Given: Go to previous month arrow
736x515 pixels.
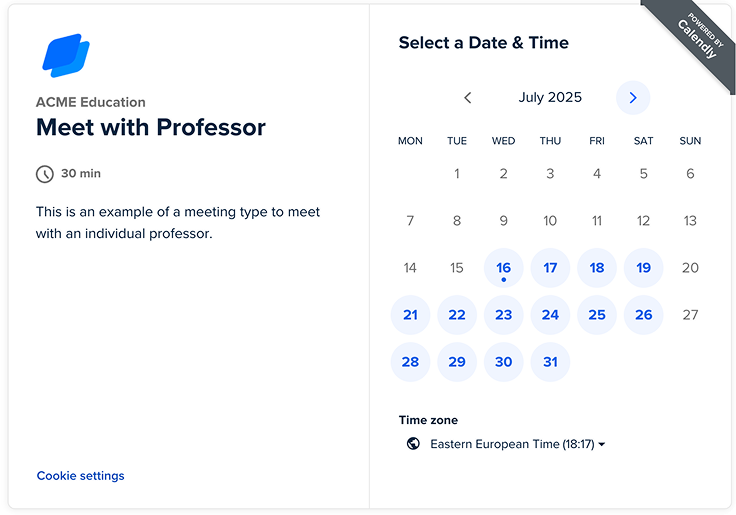Looking at the screenshot, I should click(x=468, y=98).
